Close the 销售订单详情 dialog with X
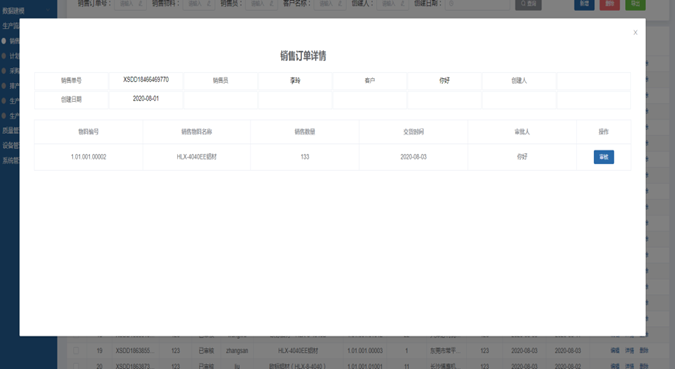Viewport: 675px width, 369px height. click(635, 32)
